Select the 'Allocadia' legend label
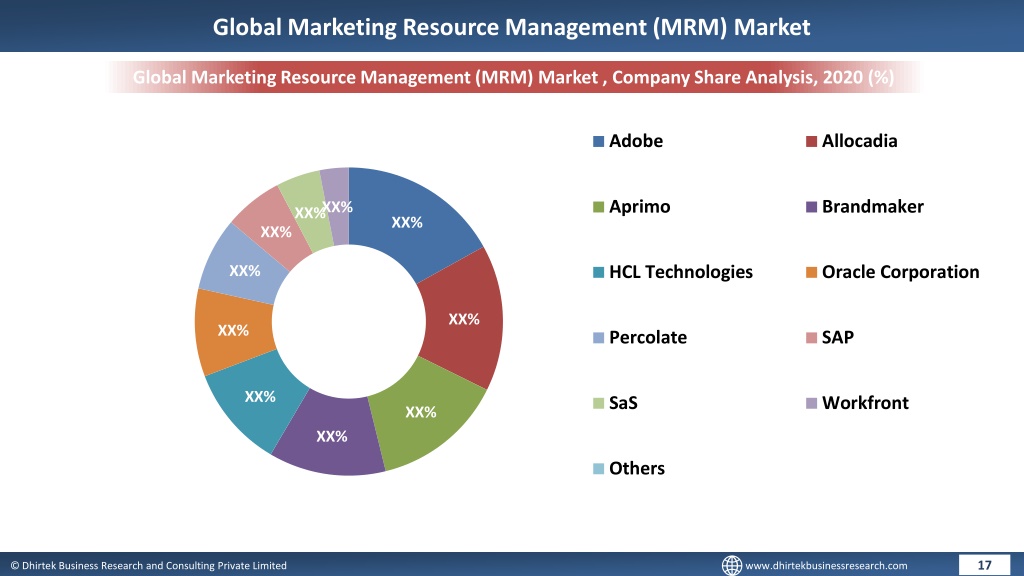This screenshot has width=1024, height=576. pos(859,141)
